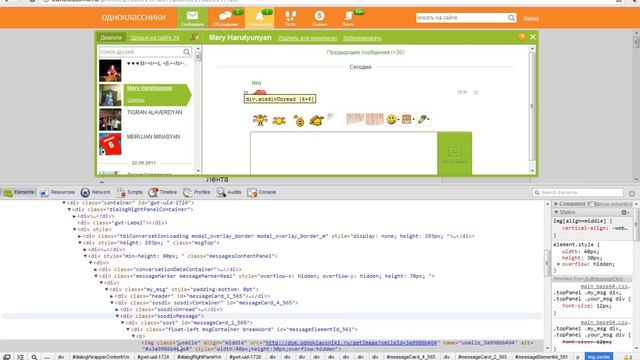Screen dimensions: 640x360
Task: Open the Сообщения messages icon in top bar
Action: 192,18
